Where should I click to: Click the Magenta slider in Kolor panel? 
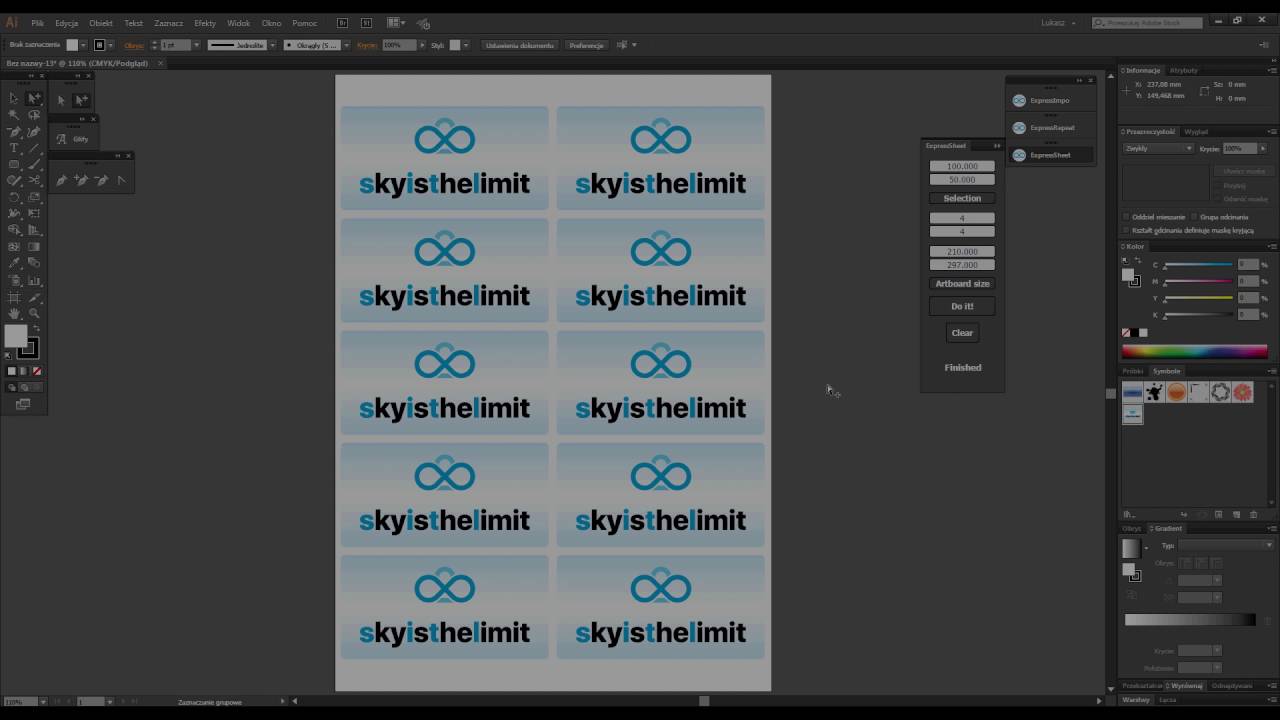1198,282
